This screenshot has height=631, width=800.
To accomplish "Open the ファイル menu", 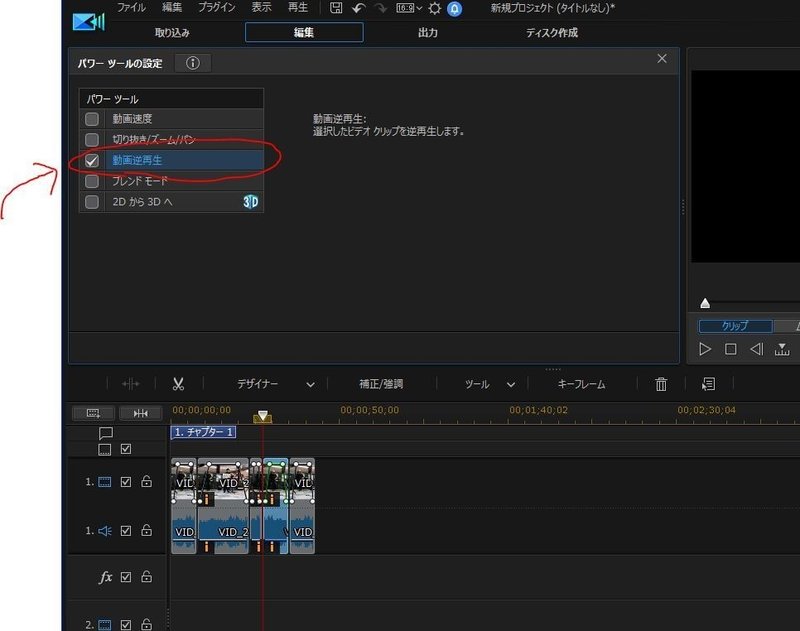I will click(131, 7).
